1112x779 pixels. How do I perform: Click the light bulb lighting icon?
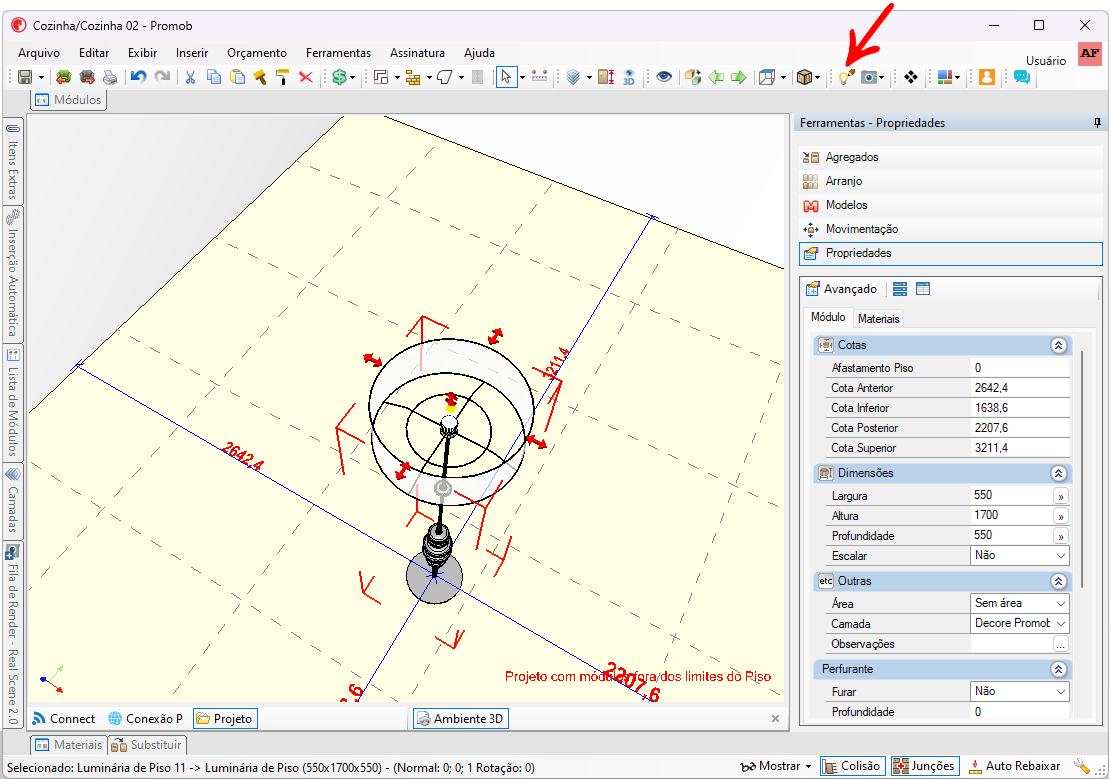[x=846, y=77]
